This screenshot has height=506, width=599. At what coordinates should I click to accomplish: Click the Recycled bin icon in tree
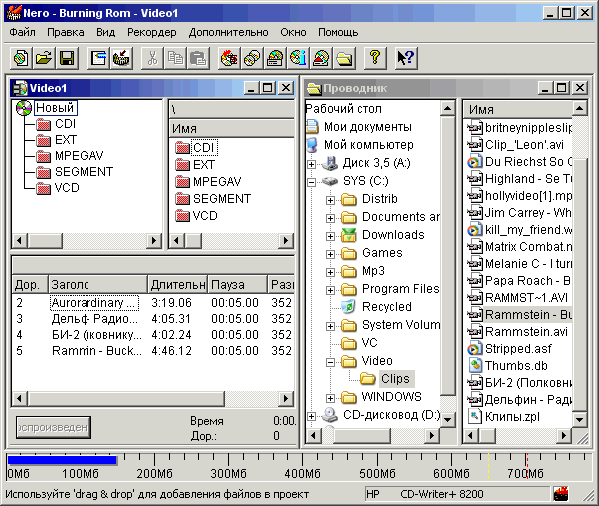click(348, 307)
